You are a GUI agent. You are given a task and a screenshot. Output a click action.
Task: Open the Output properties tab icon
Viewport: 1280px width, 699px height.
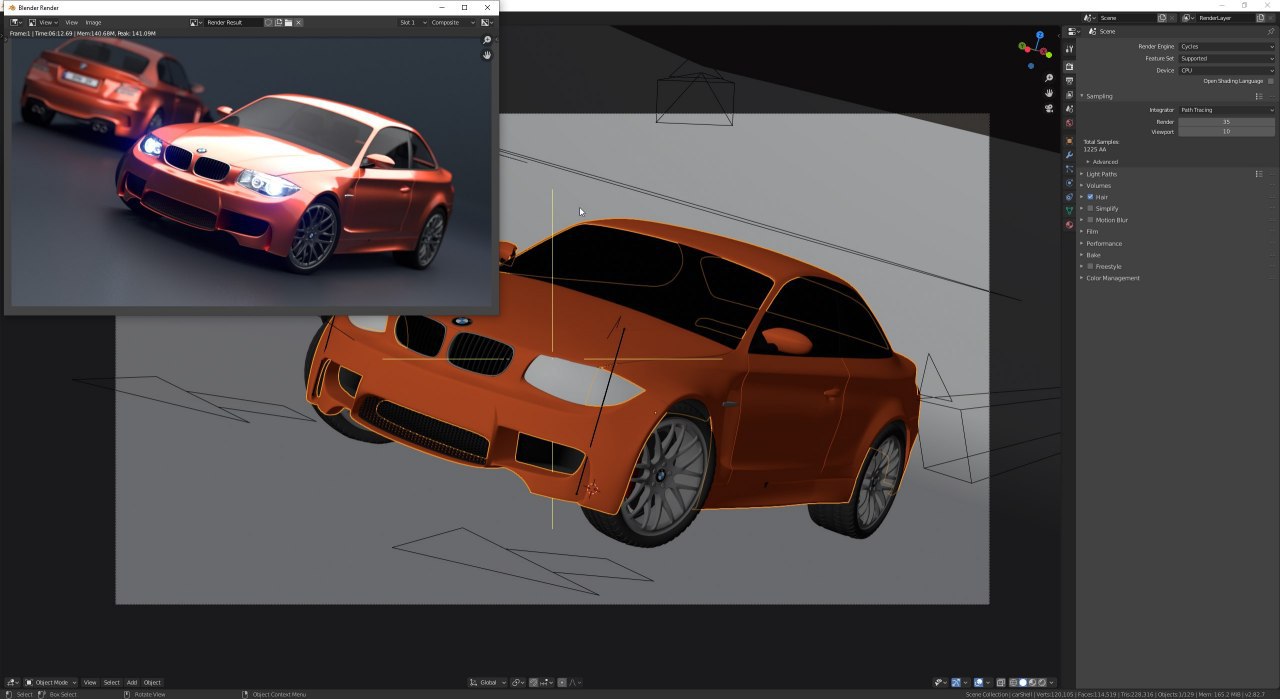[x=1069, y=80]
